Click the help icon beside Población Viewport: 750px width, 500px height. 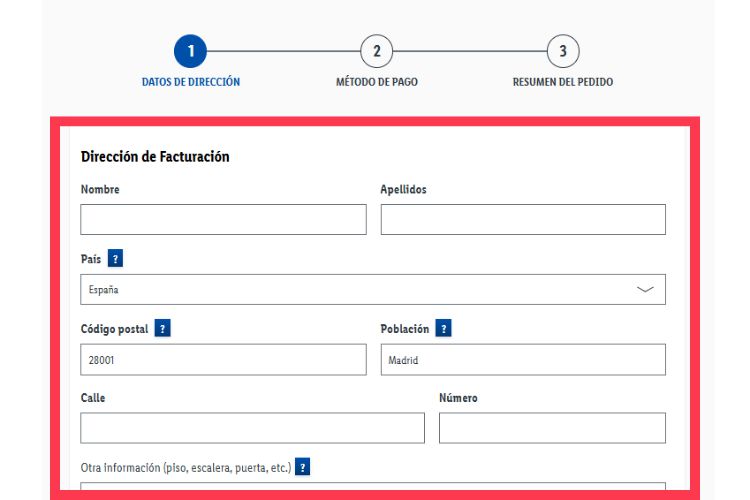[x=444, y=328]
